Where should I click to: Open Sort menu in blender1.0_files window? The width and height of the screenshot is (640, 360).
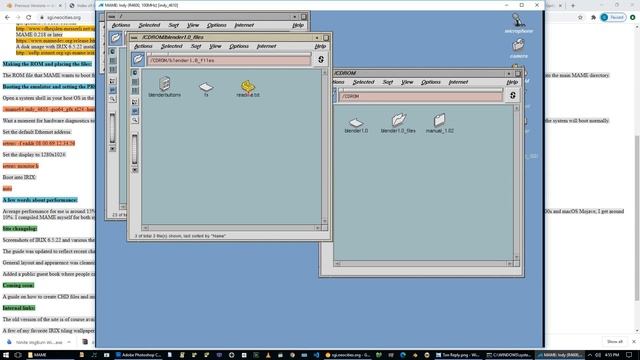click(196, 47)
